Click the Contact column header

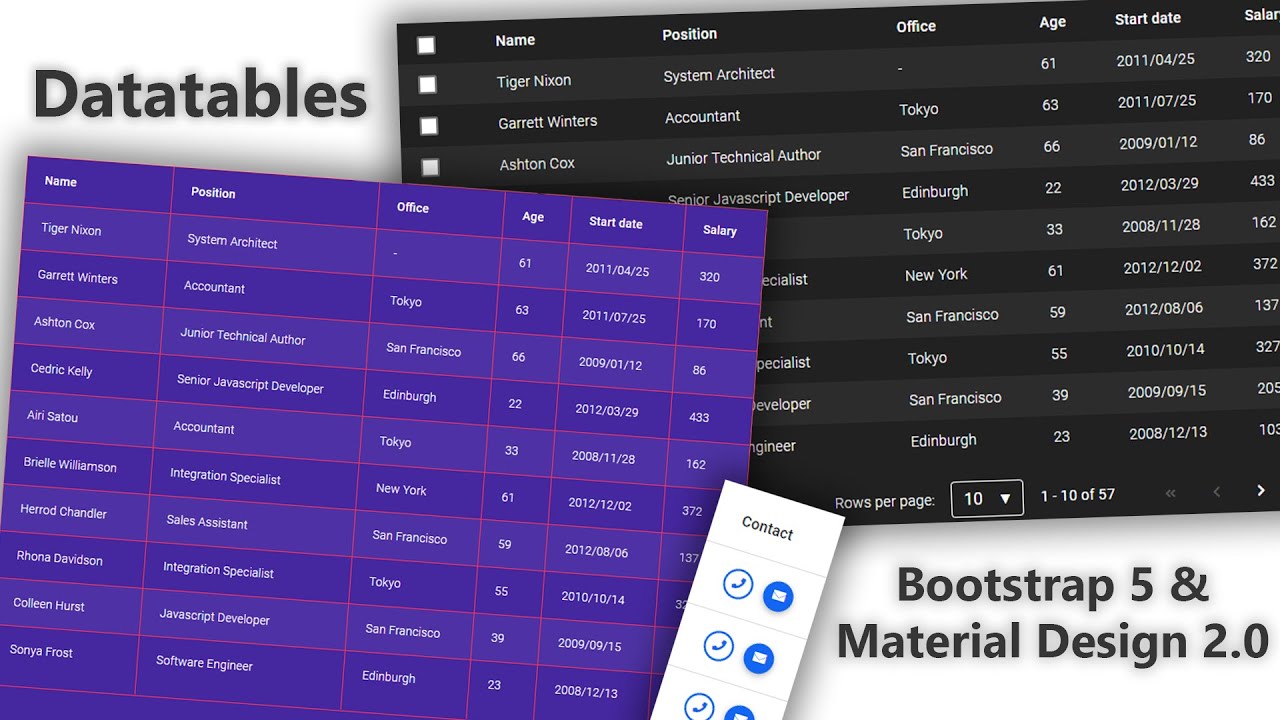[767, 528]
